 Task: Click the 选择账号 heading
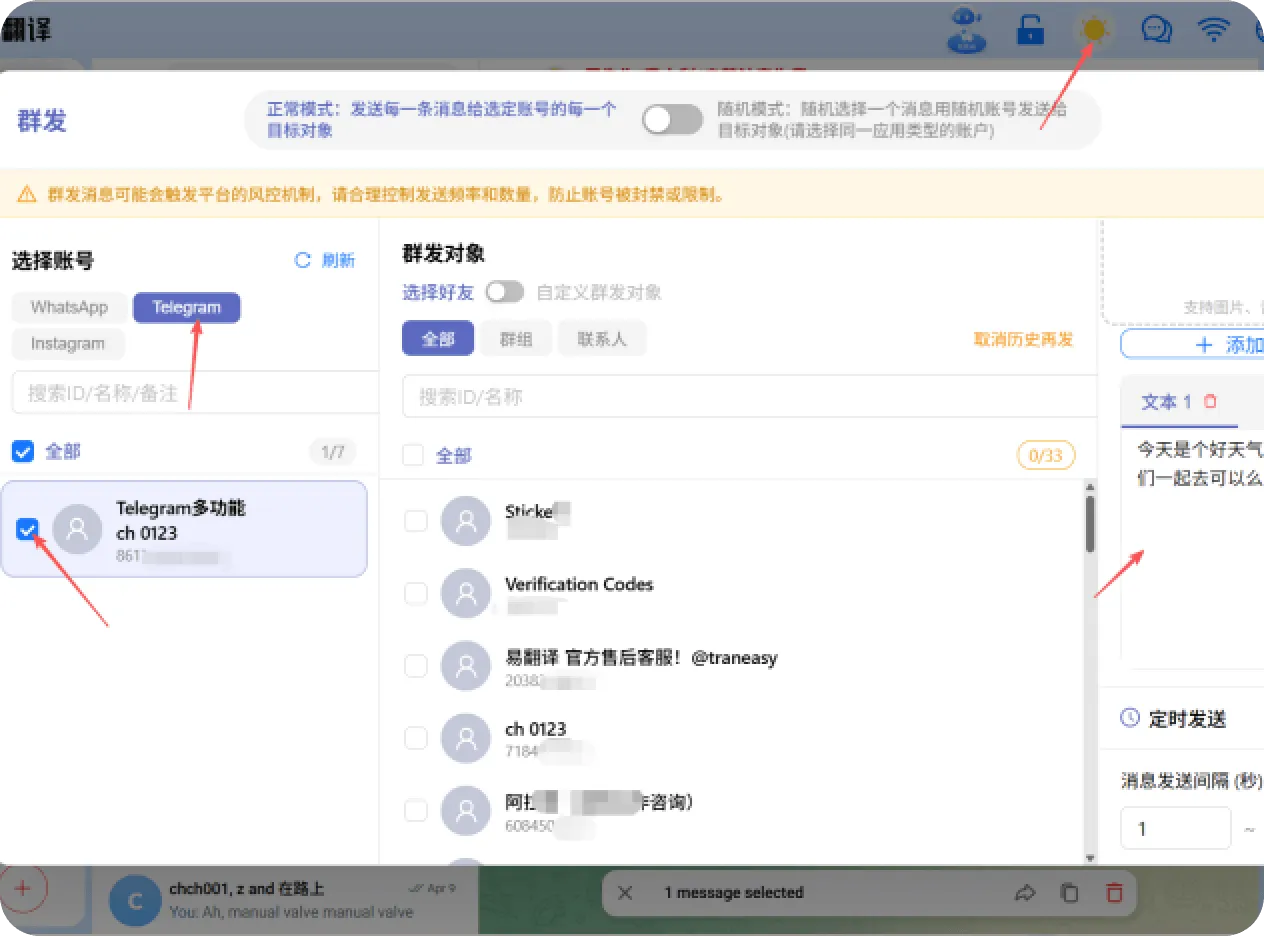[53, 261]
